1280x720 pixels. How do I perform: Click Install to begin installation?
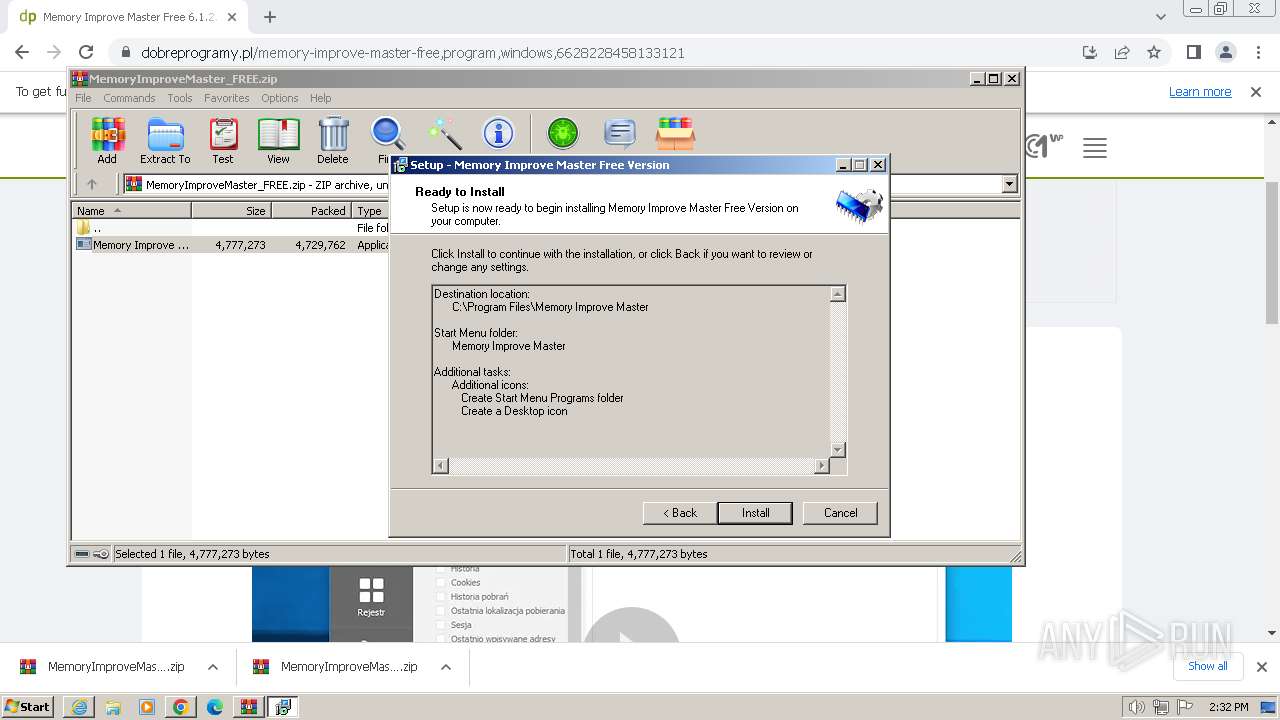(755, 513)
